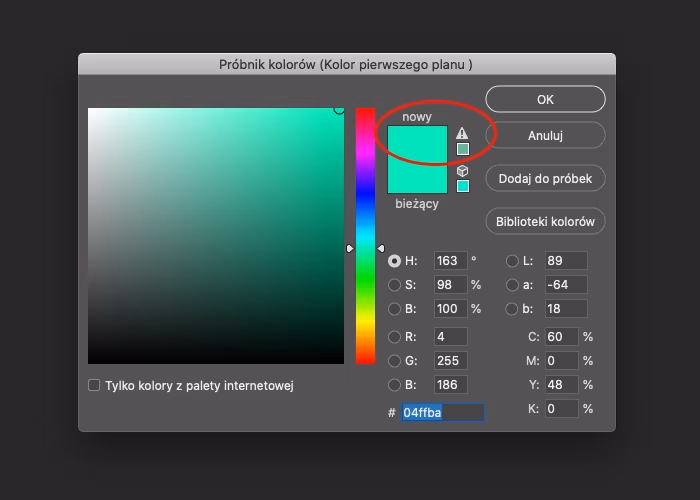Open 'Biblioteki kolorów' color libraries

[545, 221]
